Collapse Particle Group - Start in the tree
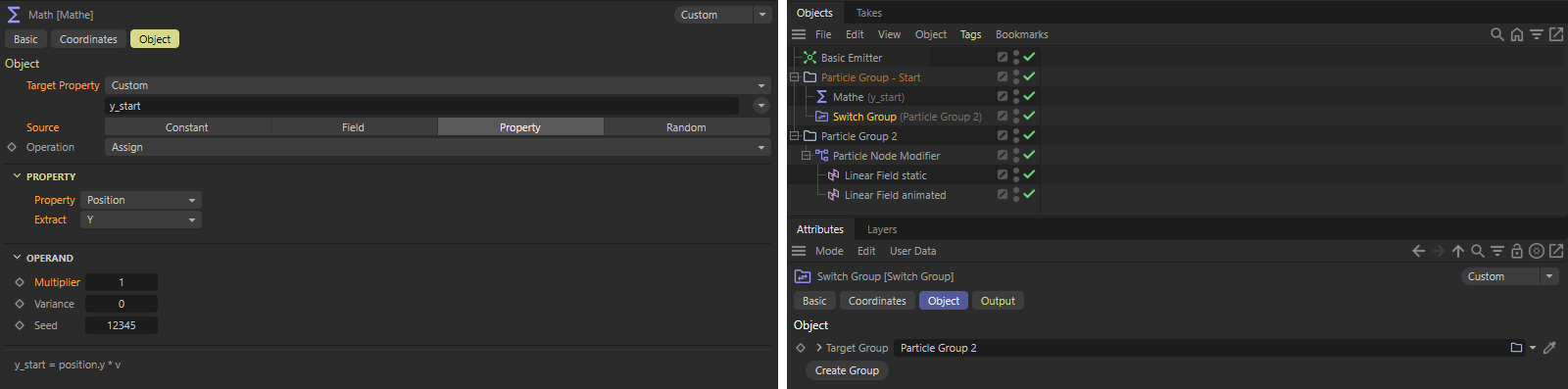The height and width of the screenshot is (389, 1568). click(795, 77)
